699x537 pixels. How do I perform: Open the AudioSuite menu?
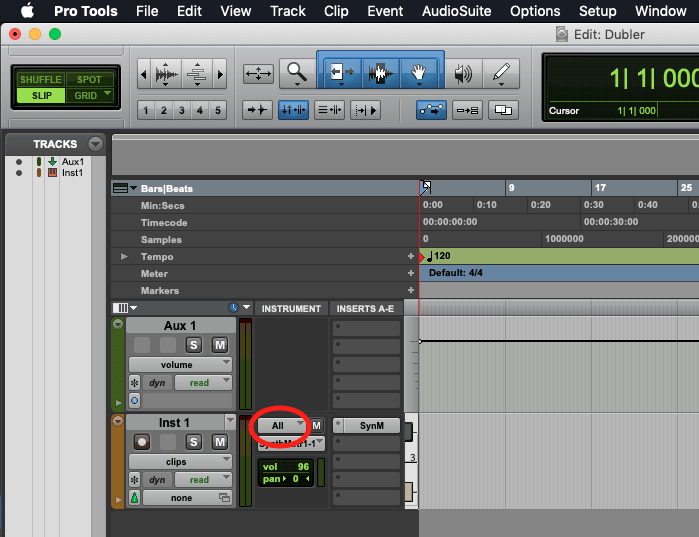(x=456, y=11)
